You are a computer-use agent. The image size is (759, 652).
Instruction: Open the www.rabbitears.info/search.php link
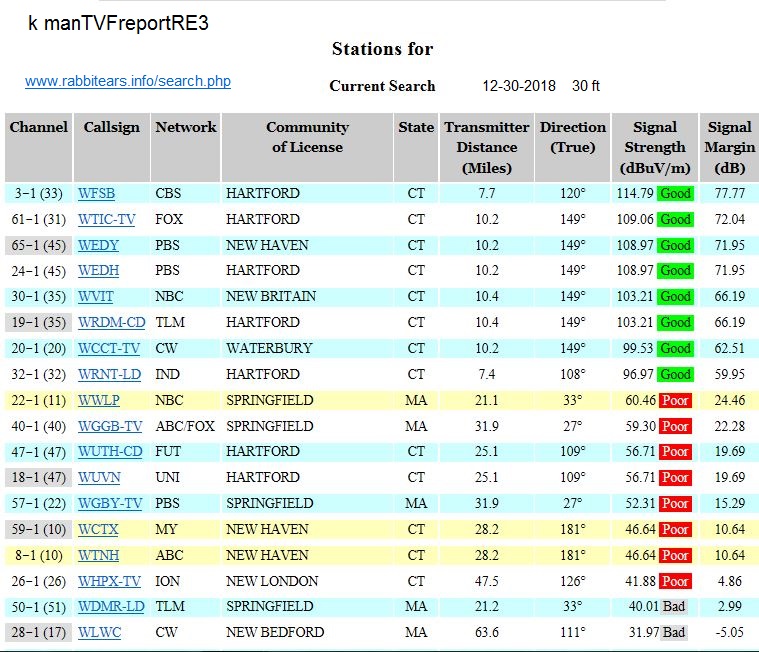pos(128,81)
